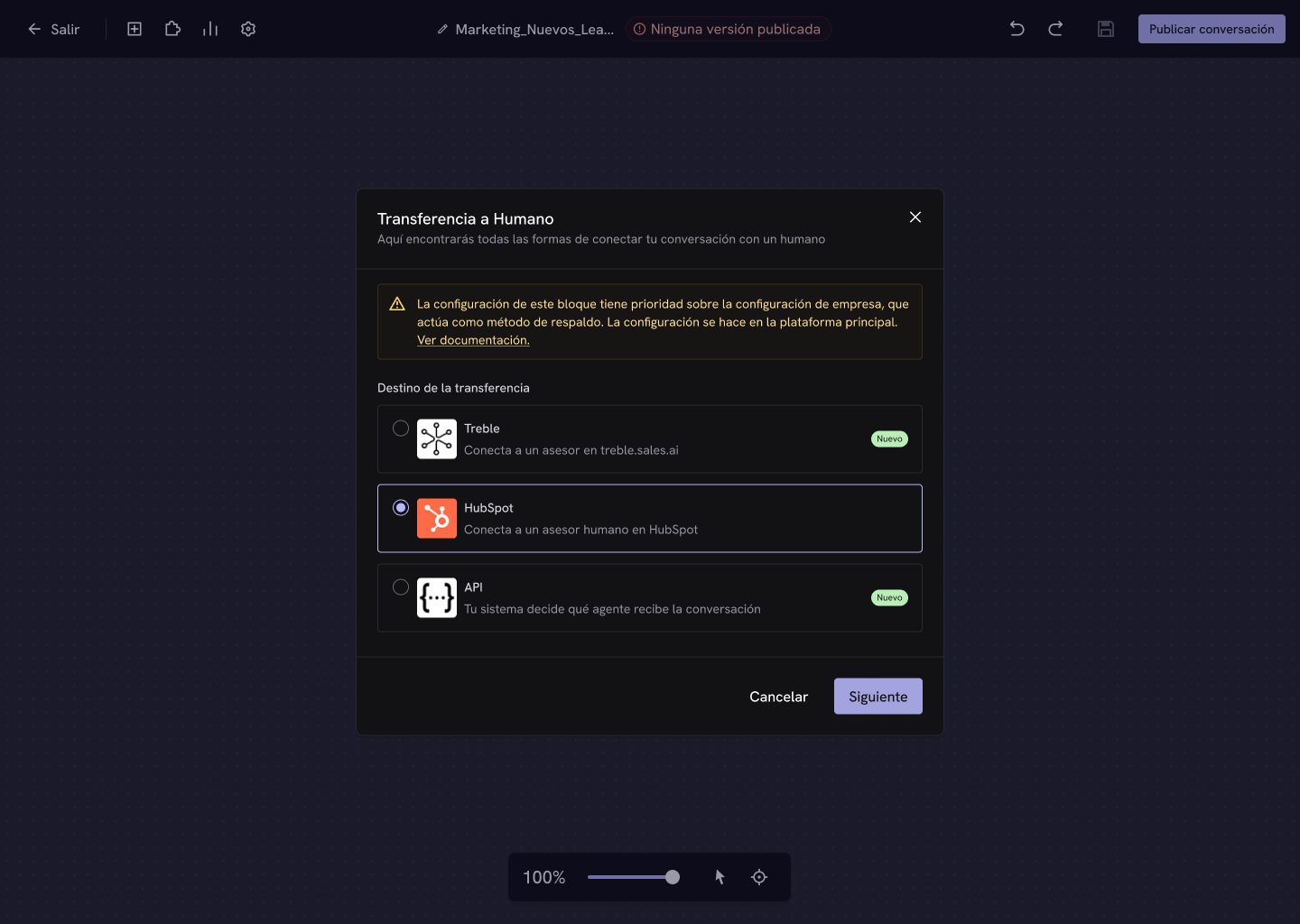Close the Transferencia a Humano dialog
The image size is (1300, 924).
pyautogui.click(x=915, y=217)
